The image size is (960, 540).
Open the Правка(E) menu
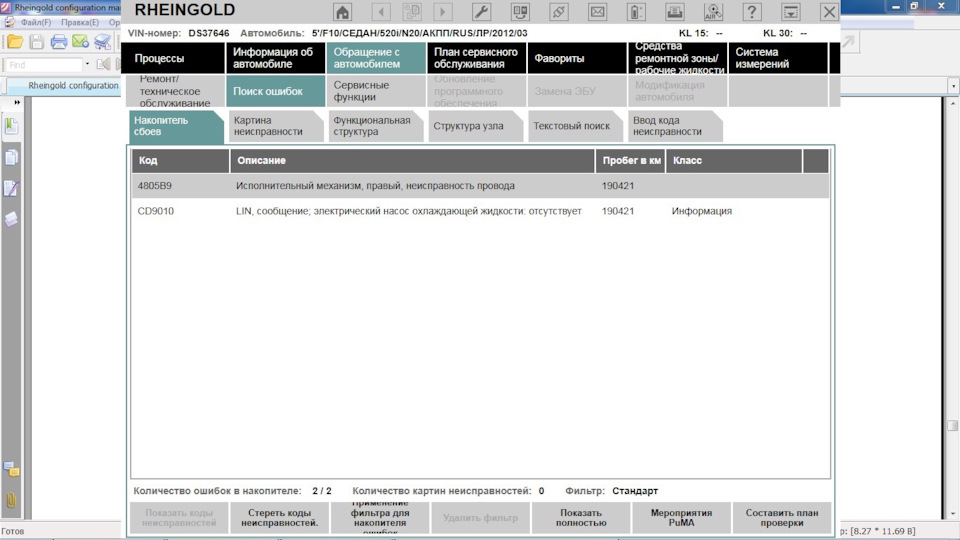pos(80,22)
